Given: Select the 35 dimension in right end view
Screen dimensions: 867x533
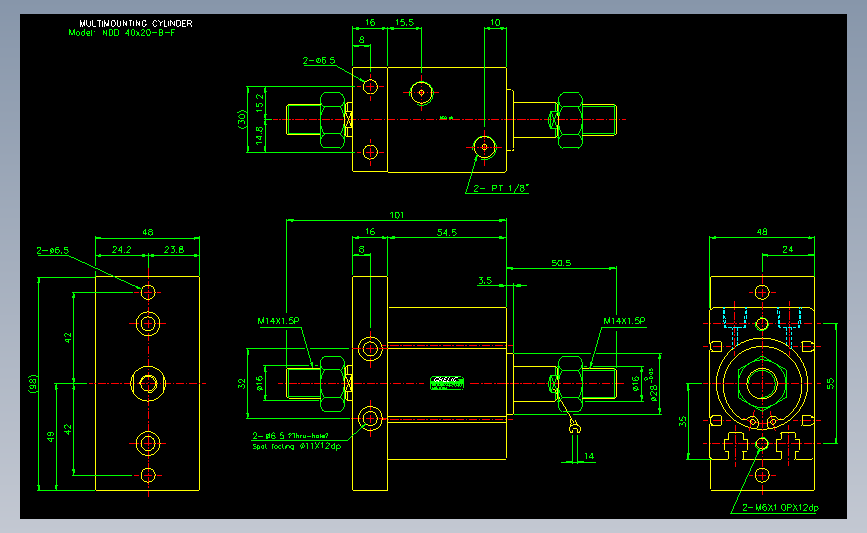Looking at the screenshot, I should [x=682, y=421].
